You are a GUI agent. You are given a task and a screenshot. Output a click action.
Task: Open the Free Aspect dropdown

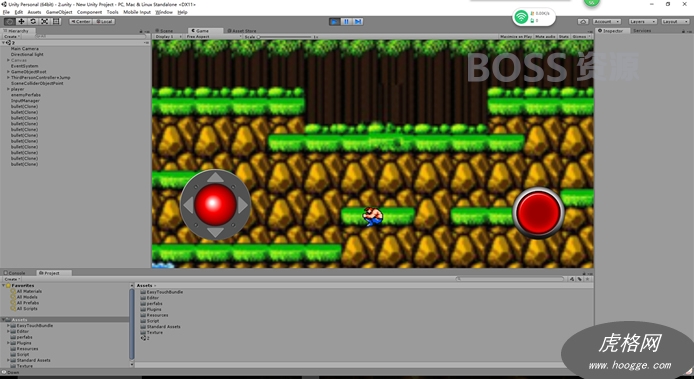tap(213, 36)
